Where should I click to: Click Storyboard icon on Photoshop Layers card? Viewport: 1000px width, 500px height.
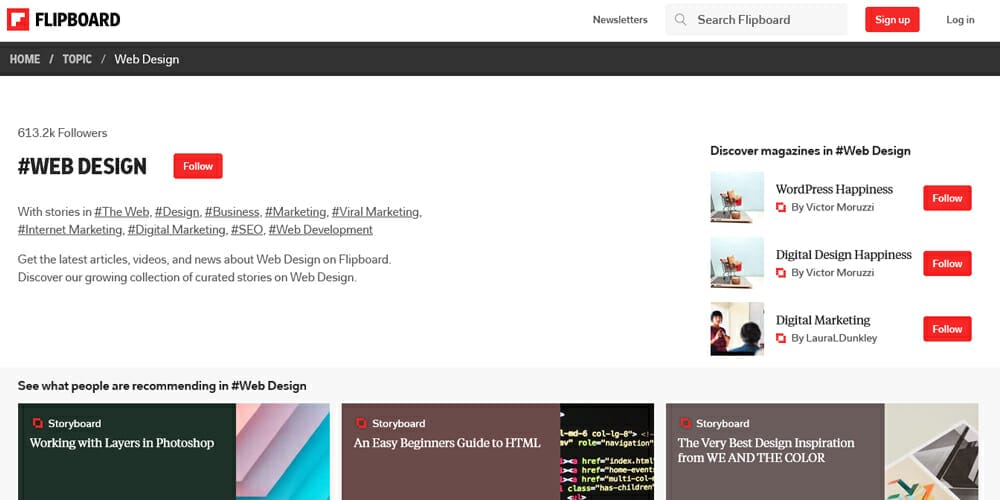click(x=38, y=423)
